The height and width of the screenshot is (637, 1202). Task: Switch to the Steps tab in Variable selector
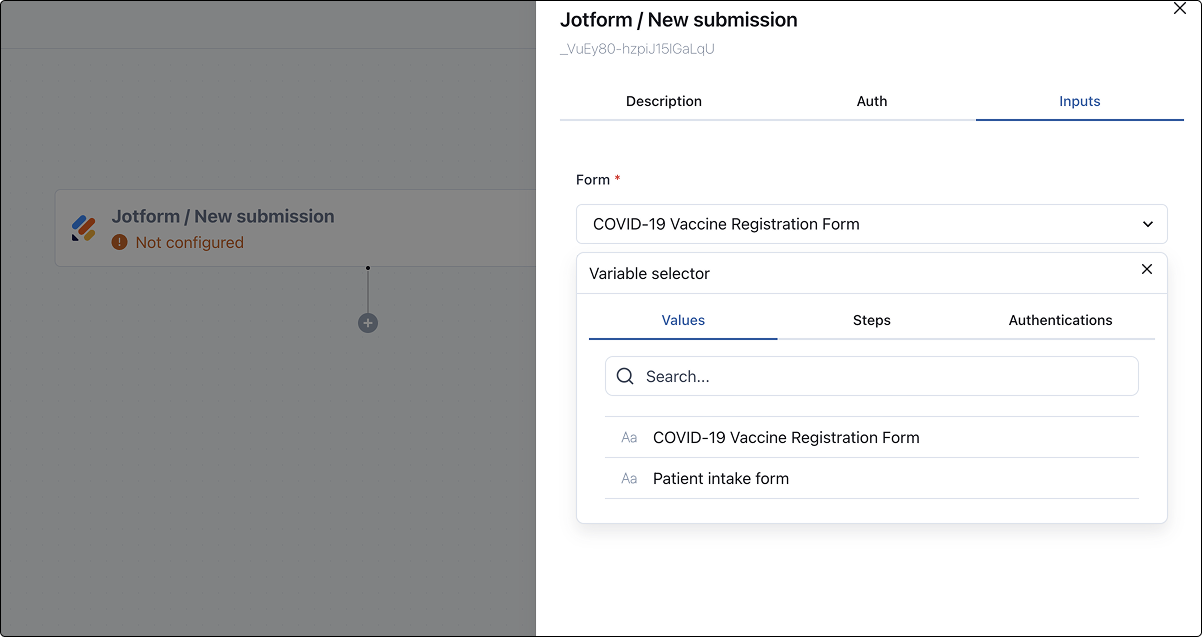(x=872, y=320)
